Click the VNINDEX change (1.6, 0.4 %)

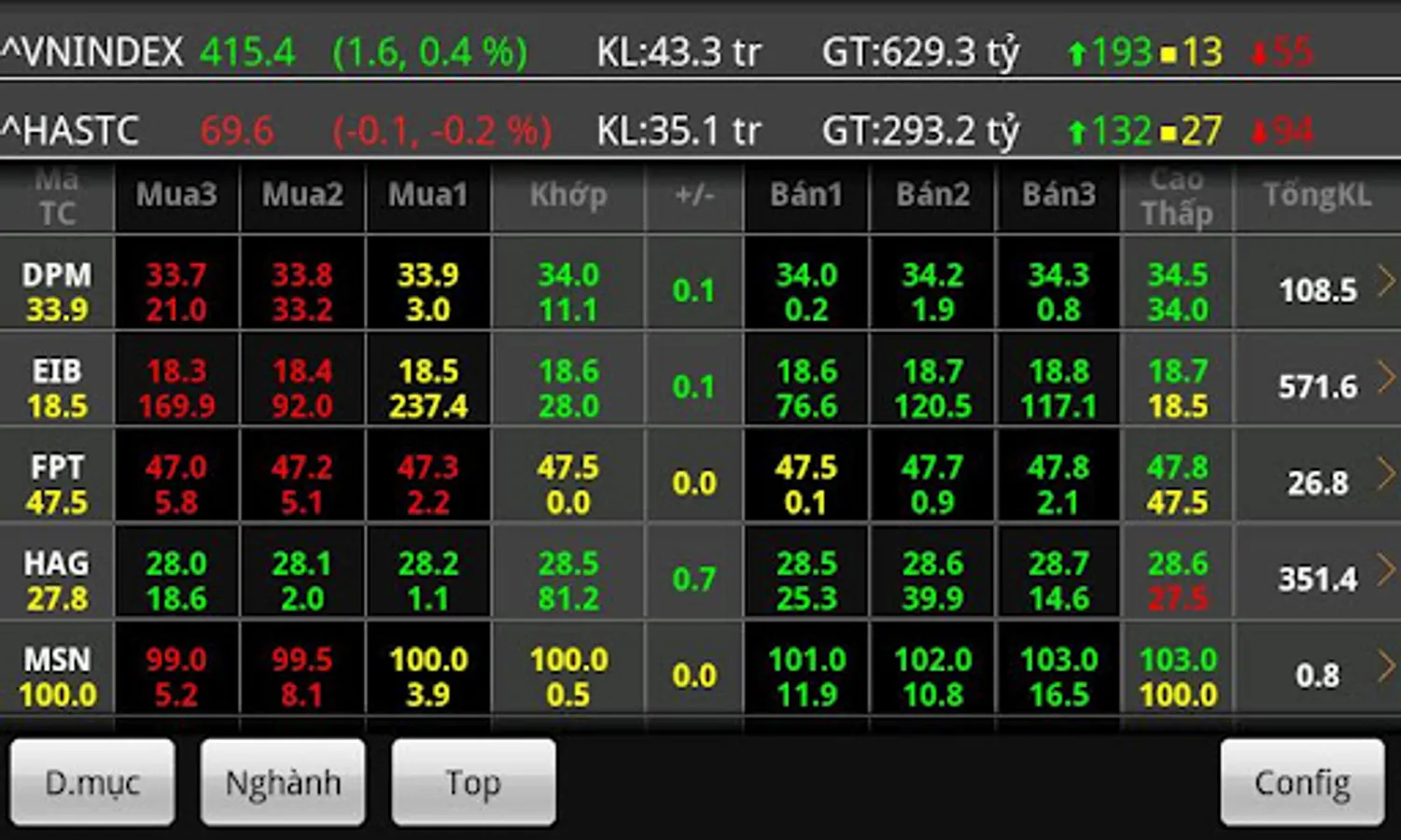click(x=430, y=53)
